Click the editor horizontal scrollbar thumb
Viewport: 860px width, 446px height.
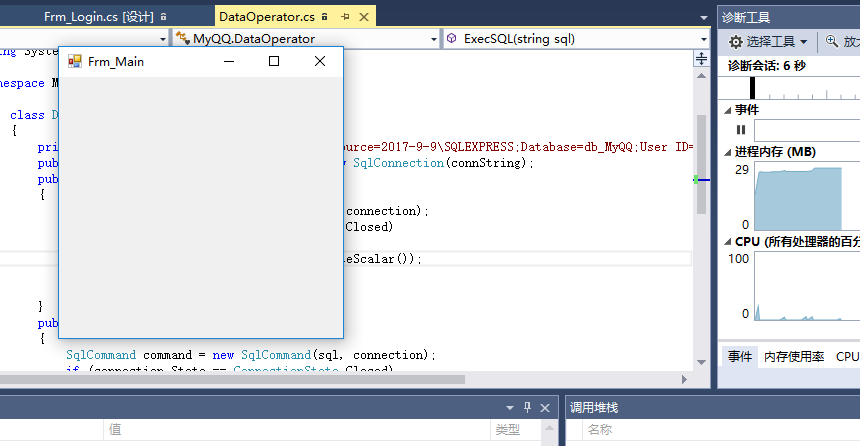click(x=233, y=379)
